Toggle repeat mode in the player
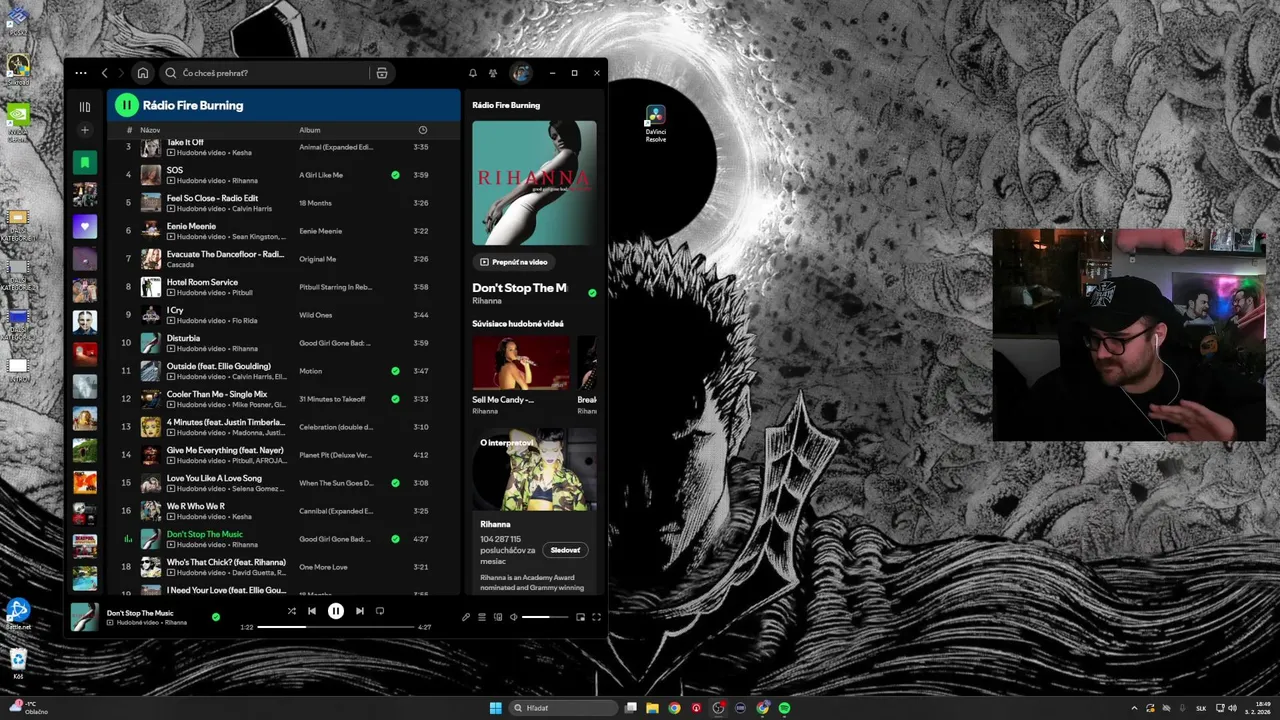 tap(380, 611)
